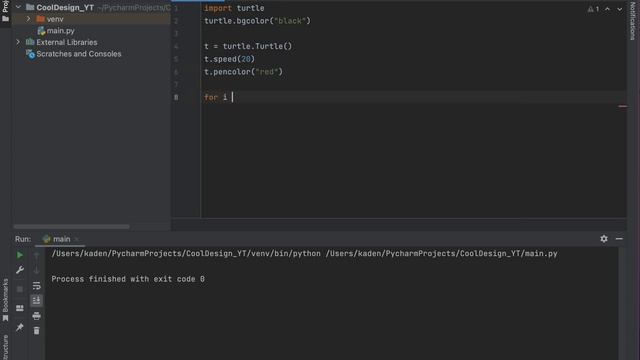
Task: Click t.speed(20) code line
Action: tap(229, 59)
